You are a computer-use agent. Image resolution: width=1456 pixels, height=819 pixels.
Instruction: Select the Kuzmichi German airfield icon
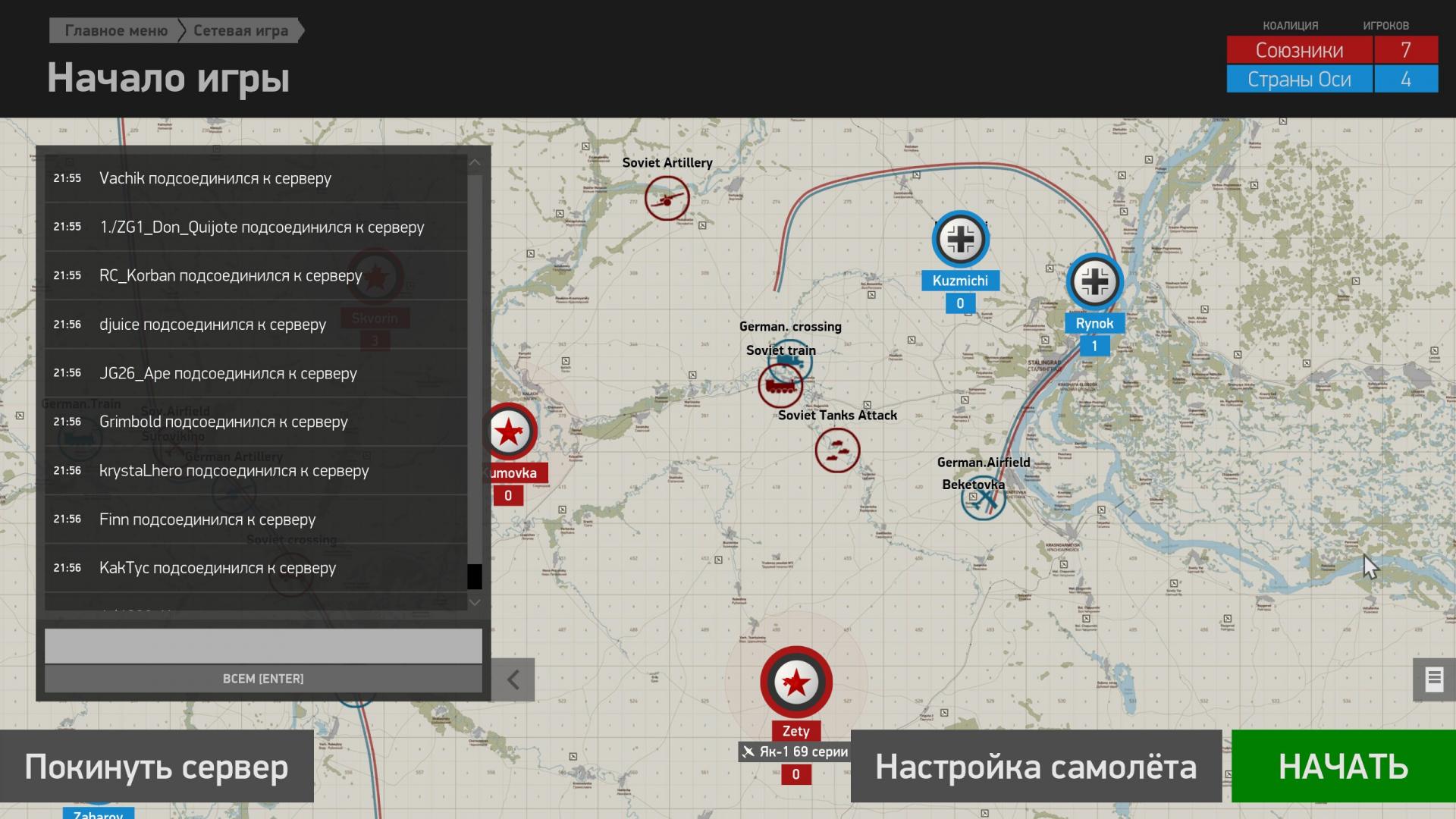coord(960,240)
